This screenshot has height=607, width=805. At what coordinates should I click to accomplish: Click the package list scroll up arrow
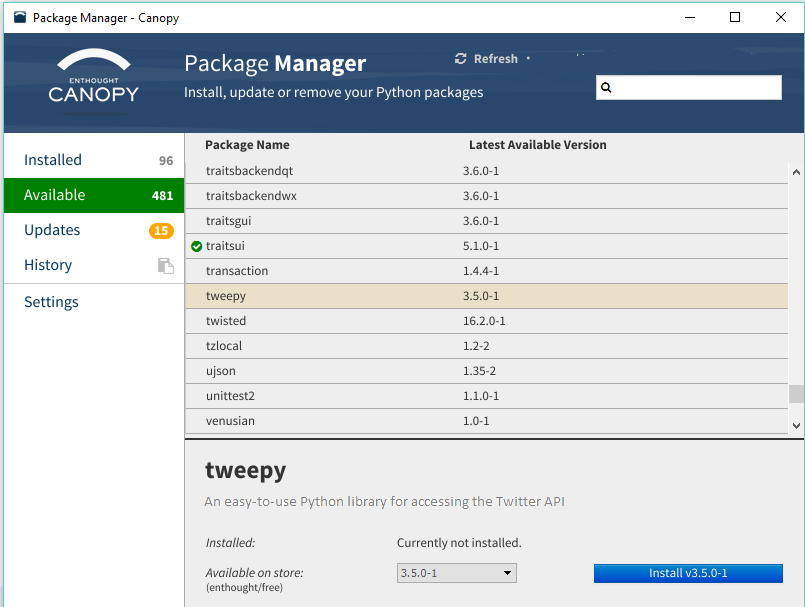pos(796,172)
